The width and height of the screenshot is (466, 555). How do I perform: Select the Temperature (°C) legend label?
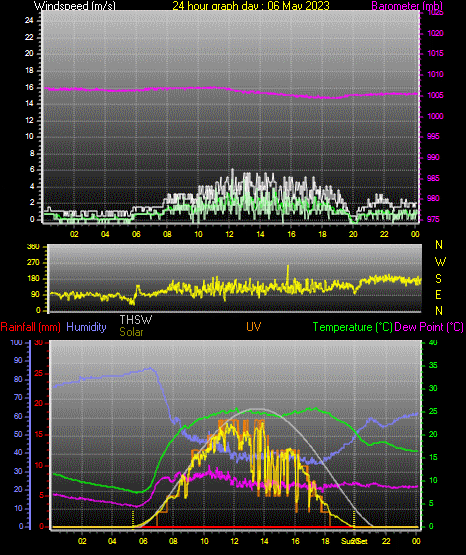[x=352, y=327]
